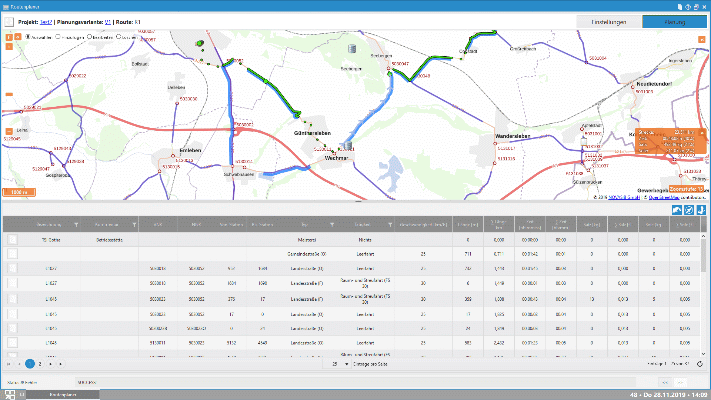This screenshot has width=711, height=400.
Task: Switch to the Einstellungen tab
Action: click(x=610, y=20)
